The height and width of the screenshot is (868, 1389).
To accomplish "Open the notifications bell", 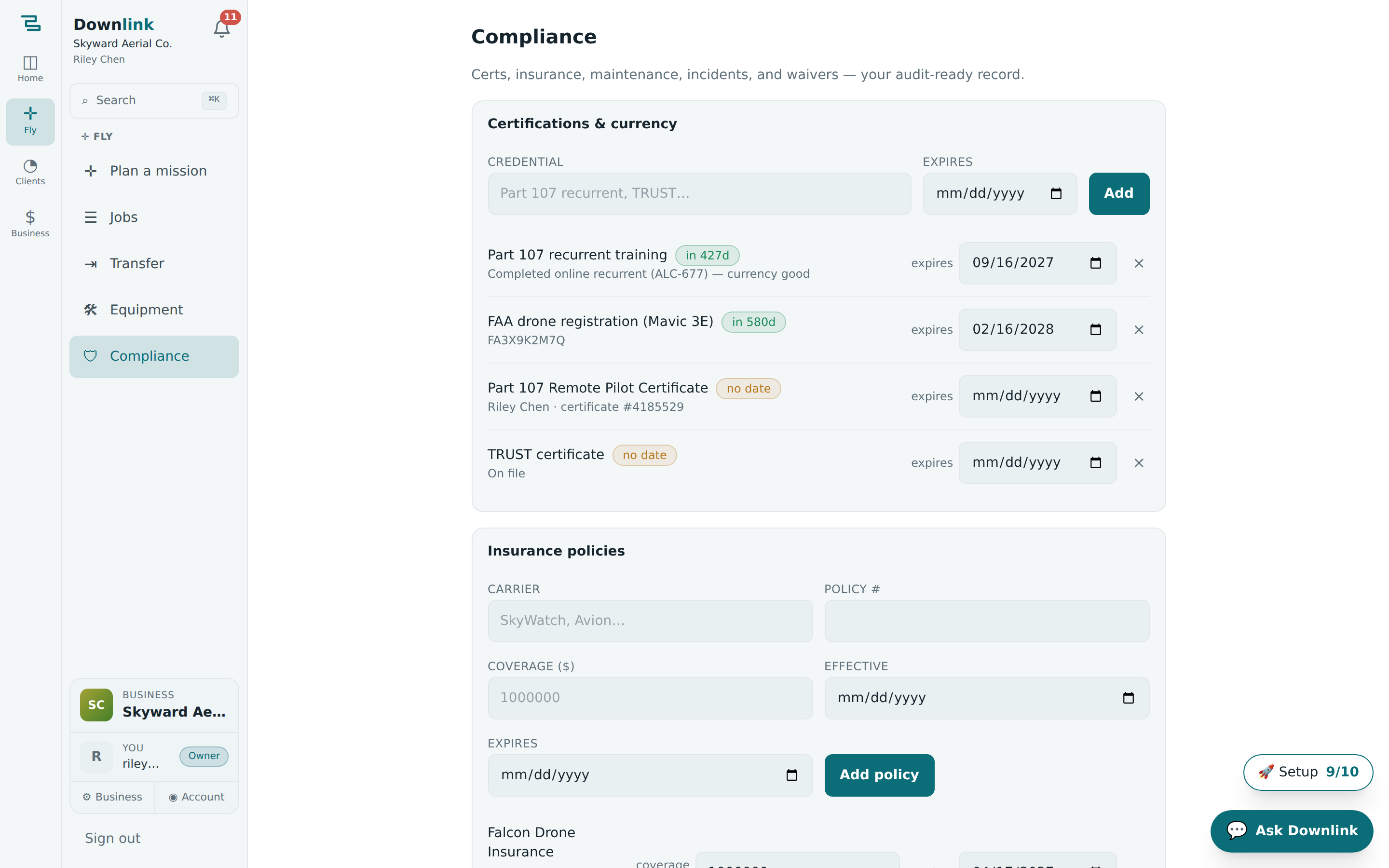I will pos(221,29).
